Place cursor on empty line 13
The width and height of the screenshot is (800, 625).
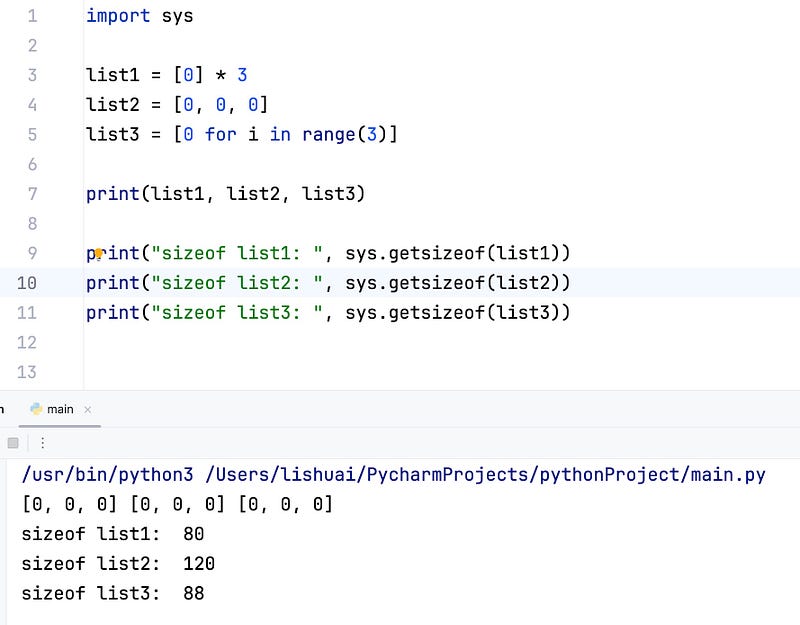click(300, 372)
